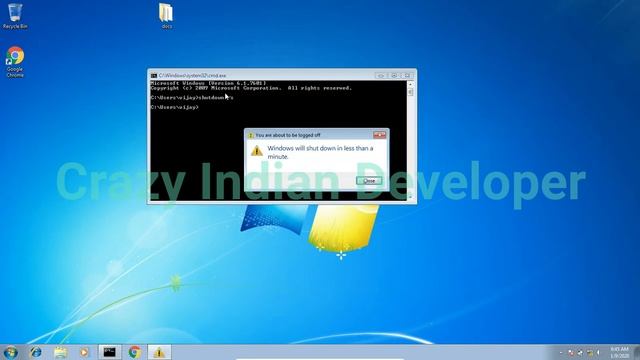Show hidden tray icons arrow

(561, 352)
